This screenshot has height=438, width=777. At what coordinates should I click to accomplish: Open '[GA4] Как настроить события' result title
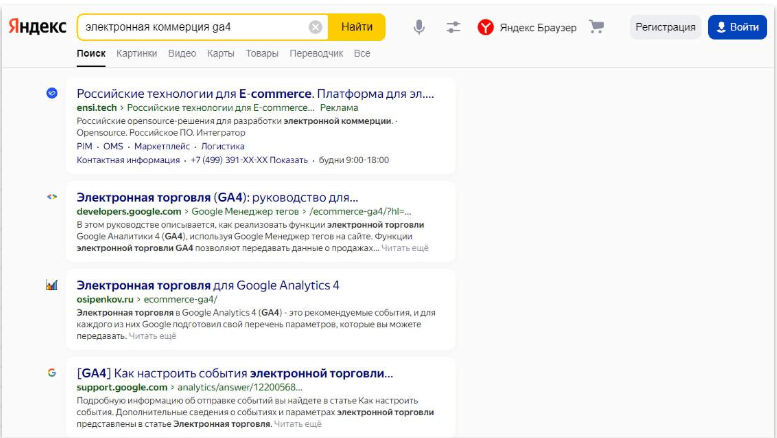click(235, 373)
